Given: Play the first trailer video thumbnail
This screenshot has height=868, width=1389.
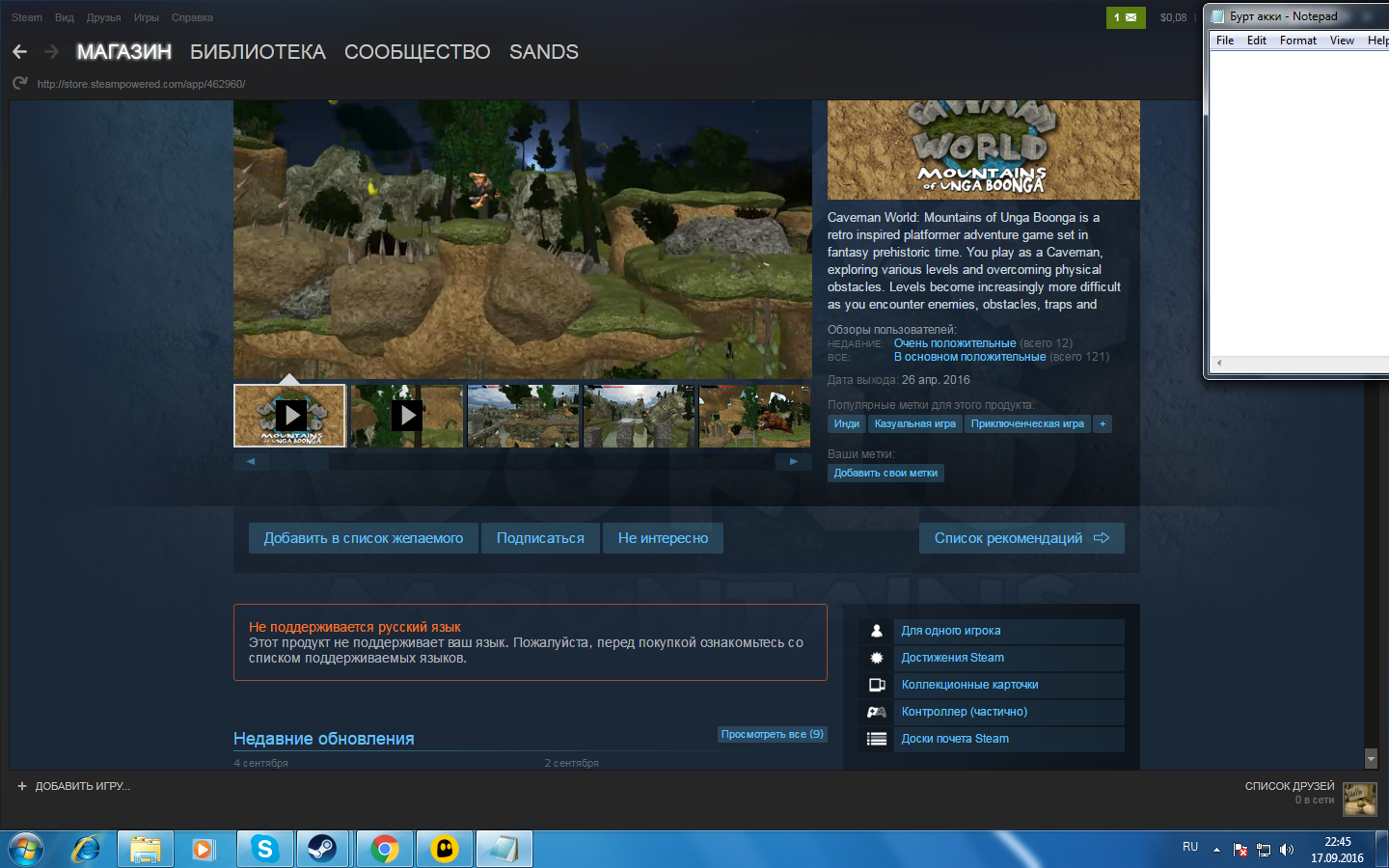Looking at the screenshot, I should tap(289, 416).
